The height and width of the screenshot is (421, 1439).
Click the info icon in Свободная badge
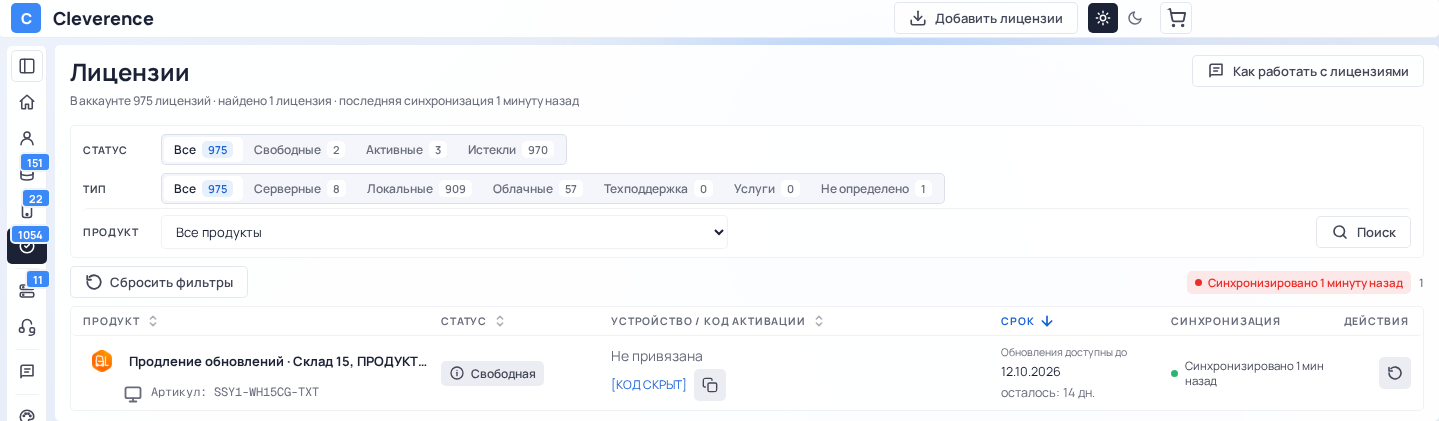click(x=457, y=373)
